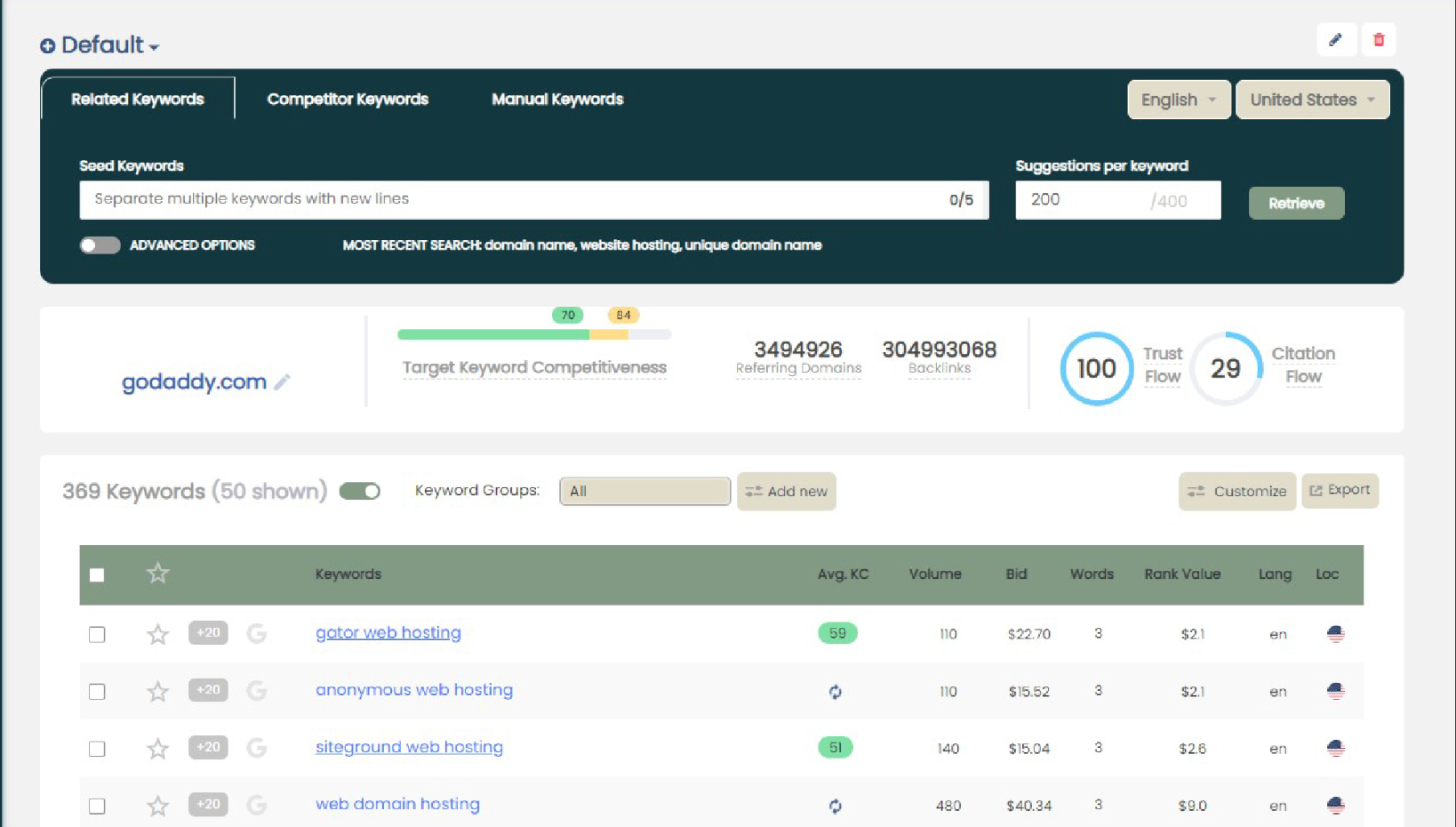
Task: Refresh KC for anonymous web hosting
Action: coord(835,692)
